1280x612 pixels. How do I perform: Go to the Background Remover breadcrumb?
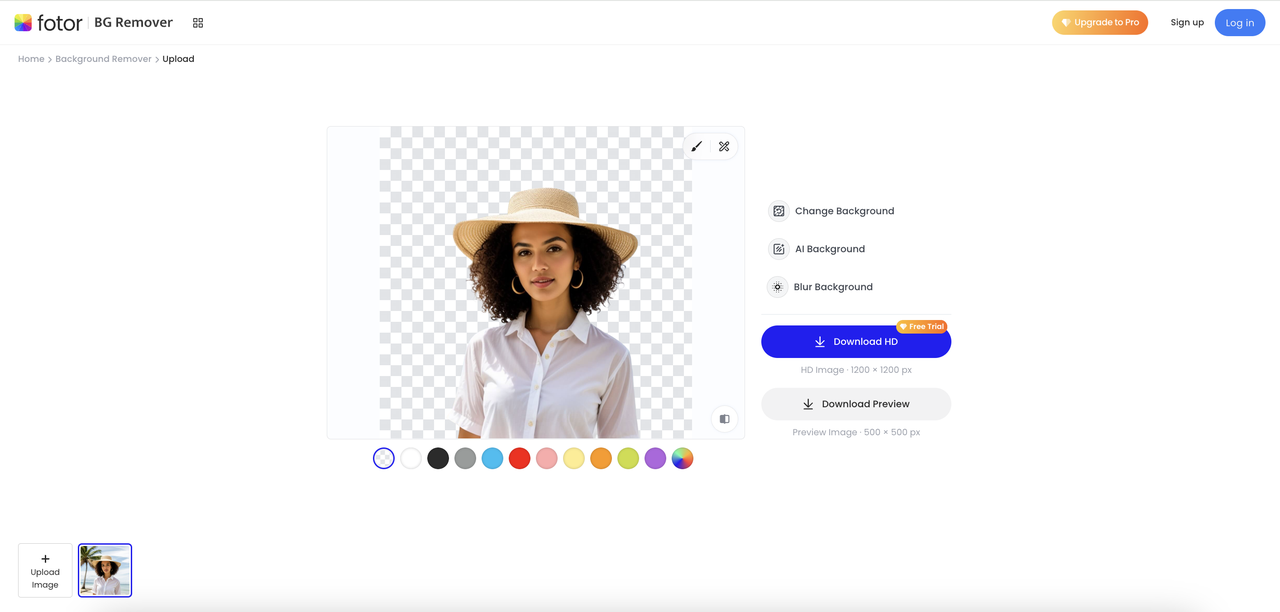(104, 59)
